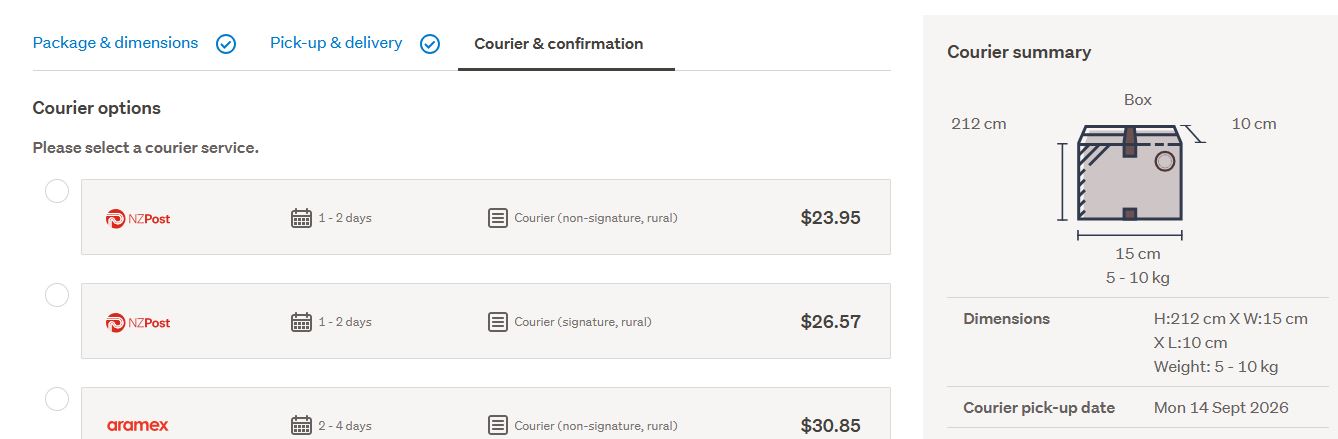Select the Courier & confirmation tab
The height and width of the screenshot is (439, 1338).
pos(559,44)
